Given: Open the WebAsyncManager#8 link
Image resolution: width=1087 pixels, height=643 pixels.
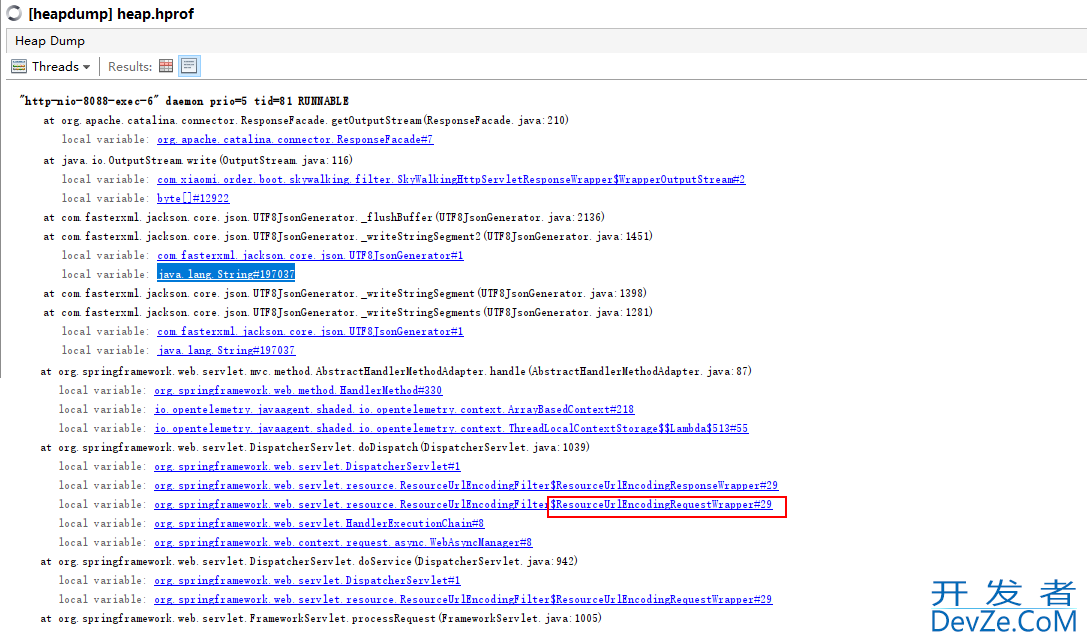Looking at the screenshot, I should pyautogui.click(x=343, y=543).
